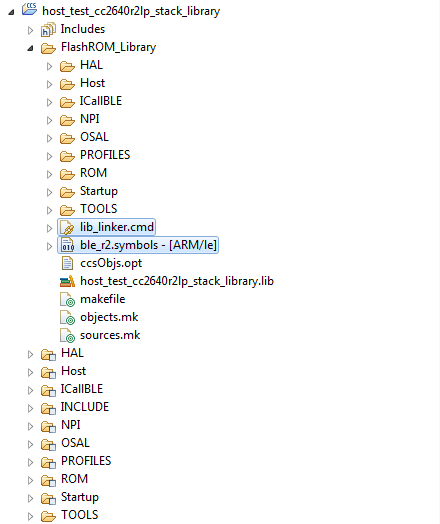The width and height of the screenshot is (440, 524).
Task: Expand the linked Host folder arrow
Action: [30, 373]
